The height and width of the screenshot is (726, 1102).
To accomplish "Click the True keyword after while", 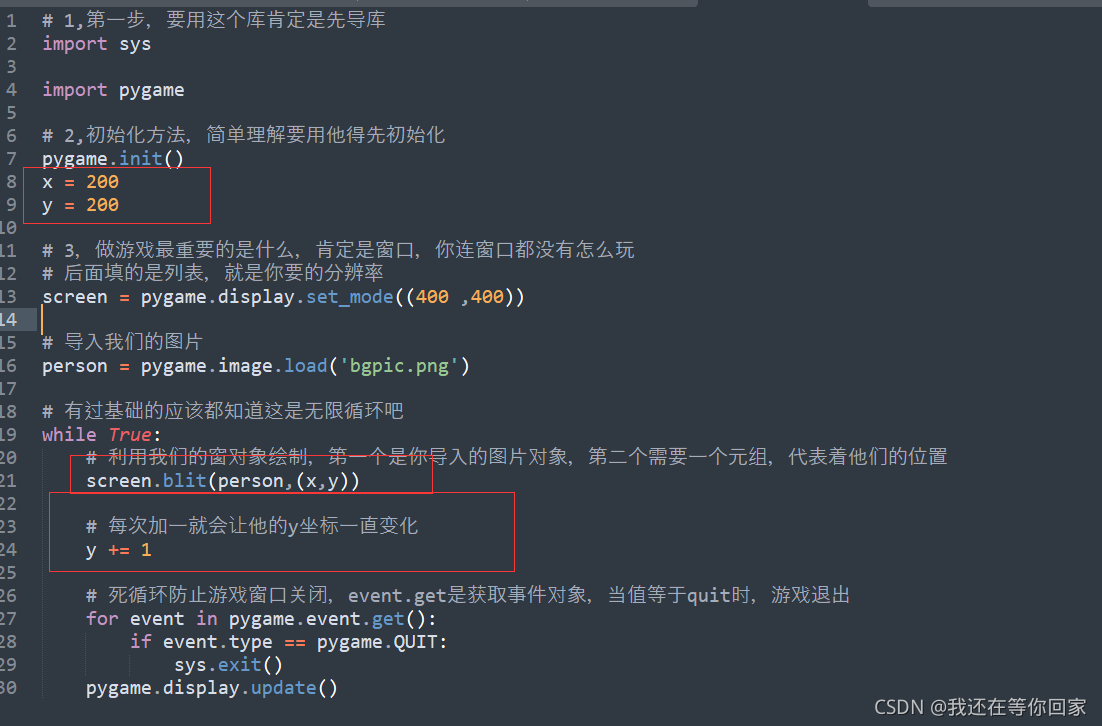I will (130, 435).
